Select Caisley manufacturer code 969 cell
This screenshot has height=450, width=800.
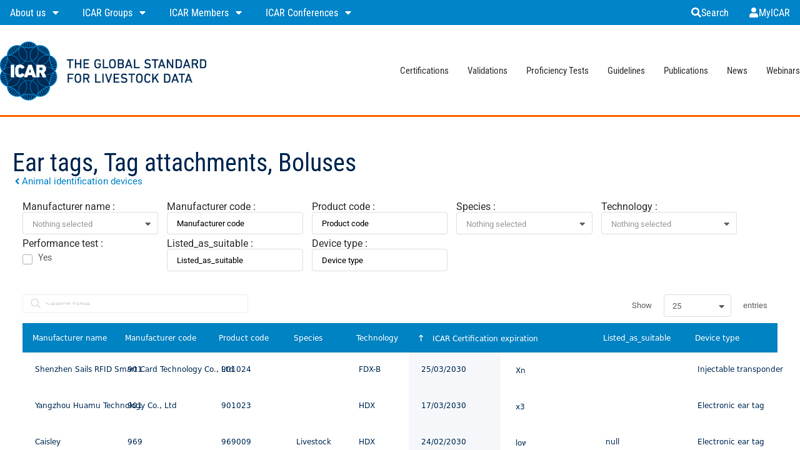135,442
